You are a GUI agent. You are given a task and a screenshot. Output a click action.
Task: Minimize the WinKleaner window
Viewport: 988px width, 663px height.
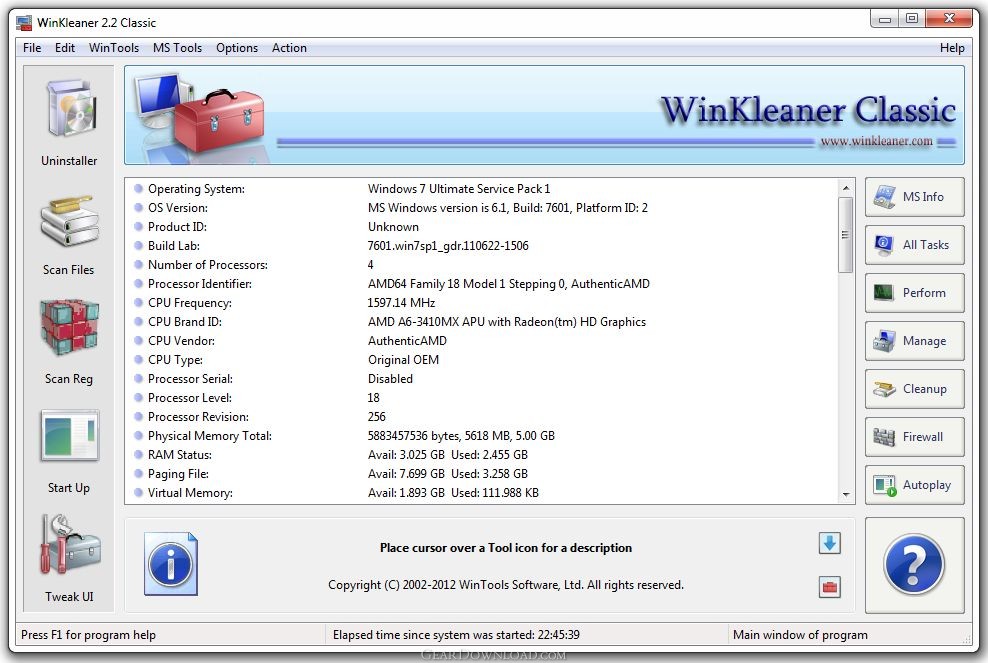[885, 19]
